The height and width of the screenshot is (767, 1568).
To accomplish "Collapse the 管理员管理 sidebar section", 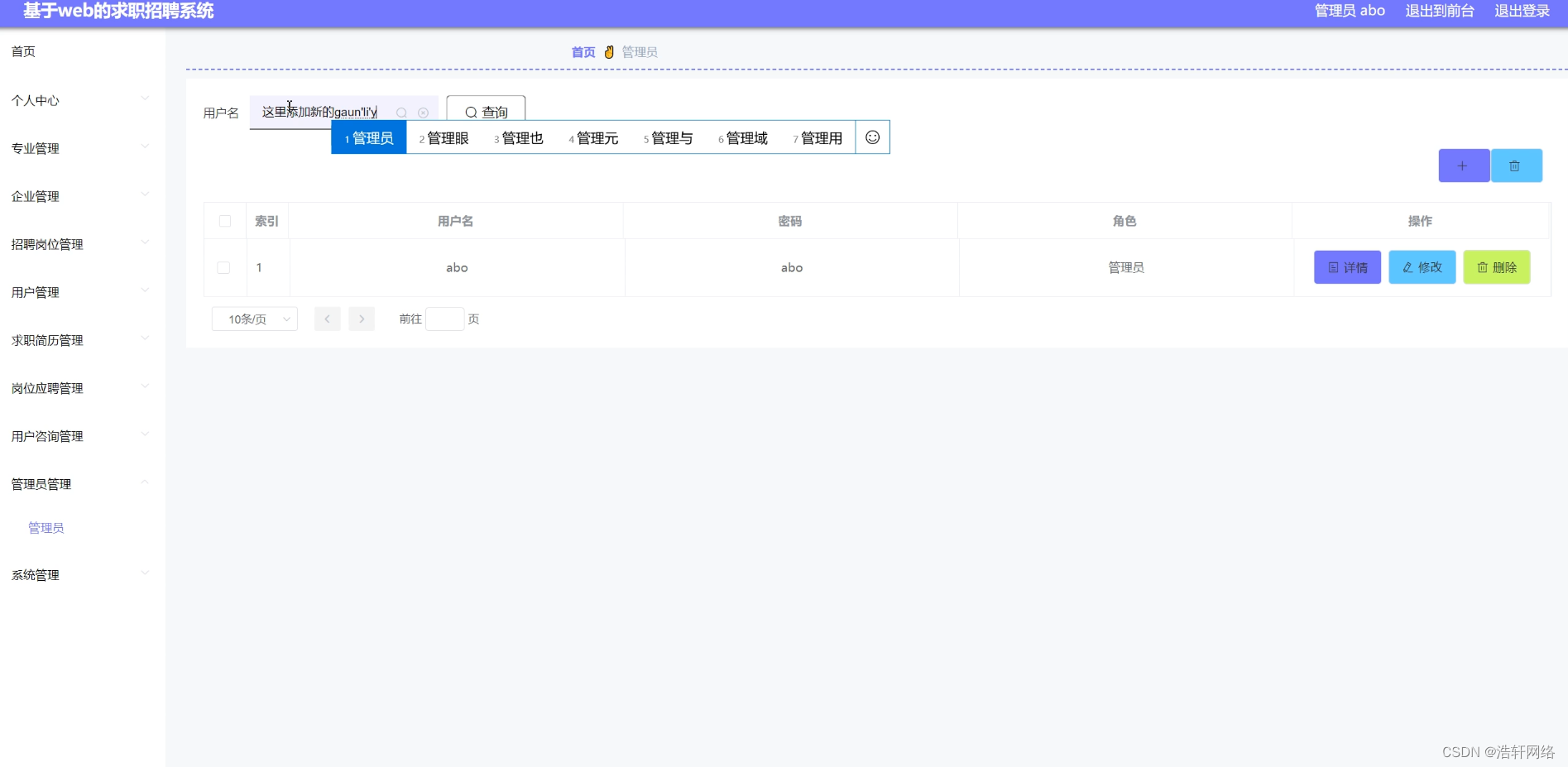I will click(x=80, y=483).
